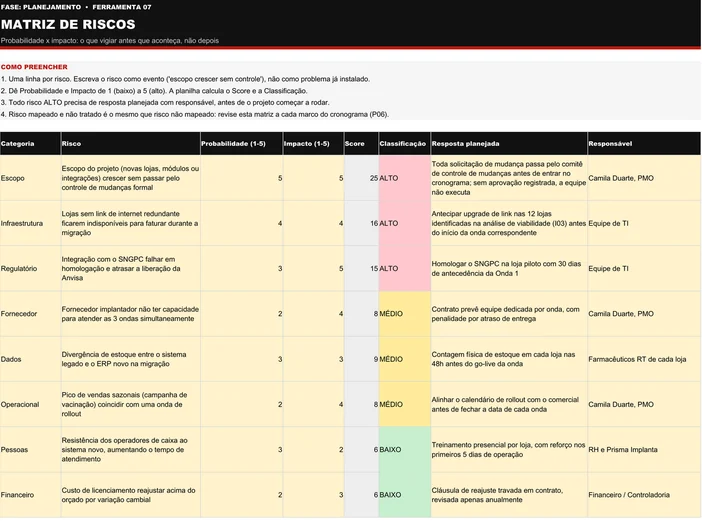702x521 pixels.
Task: Select the 'Financeiro' category cell
Action: [x=30, y=495]
